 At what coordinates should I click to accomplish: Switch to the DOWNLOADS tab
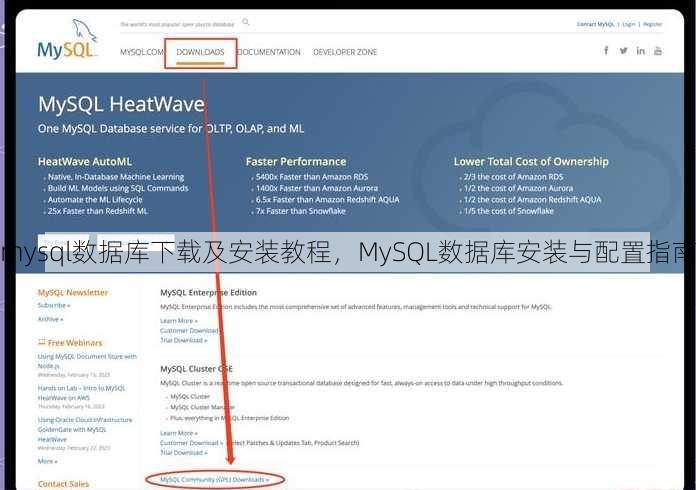200,52
